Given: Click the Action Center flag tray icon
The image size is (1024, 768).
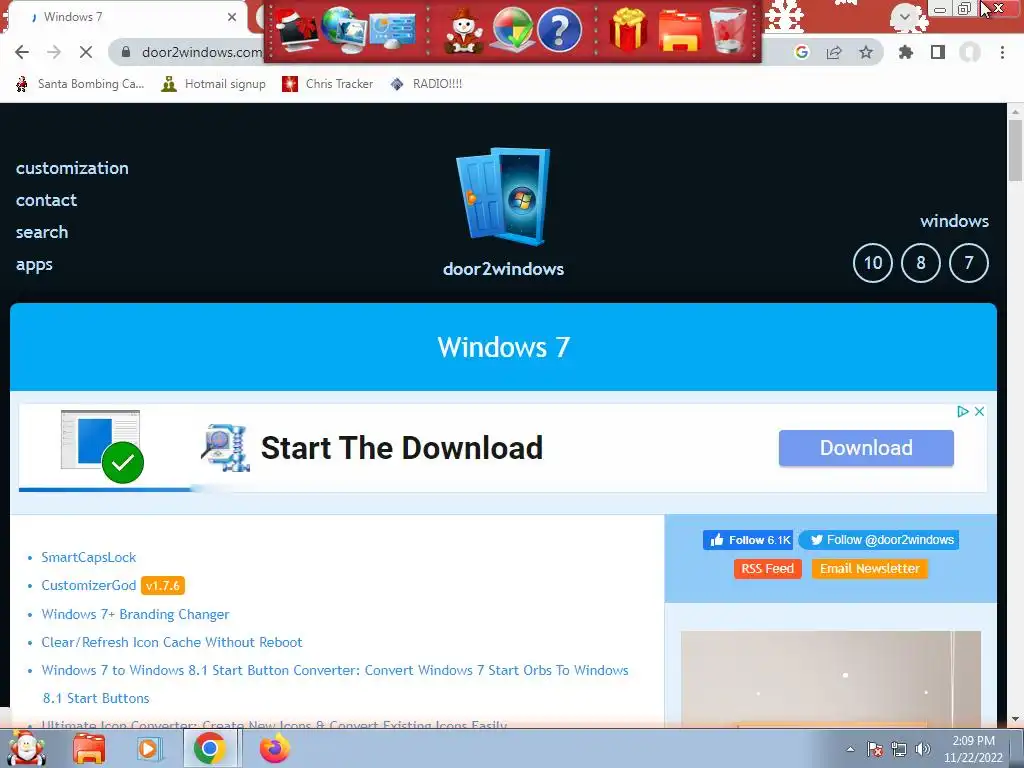Looking at the screenshot, I should click(x=875, y=749).
